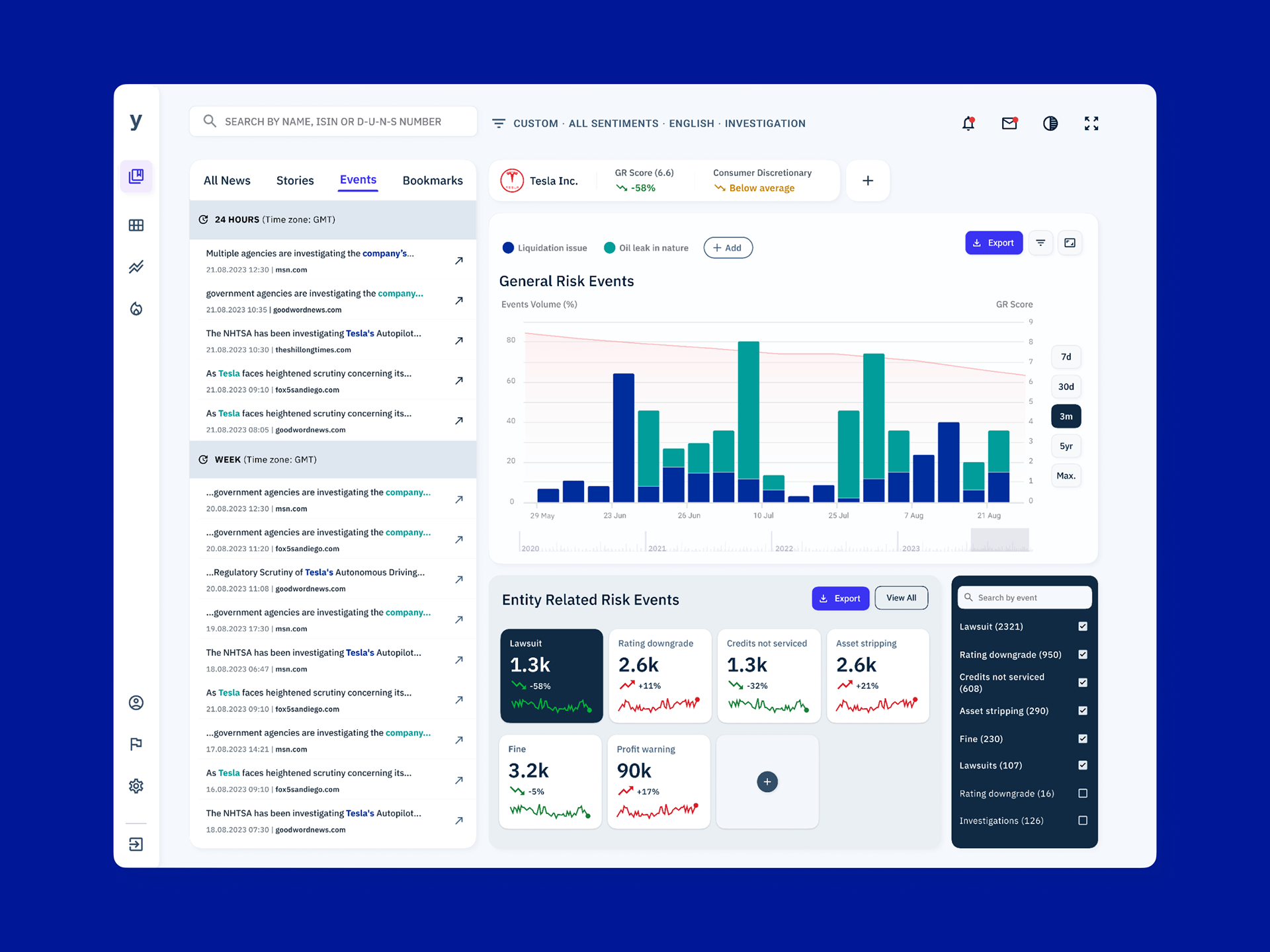Toggle Oil leak in nature legend dot
Image resolution: width=1270 pixels, height=952 pixels.
pyautogui.click(x=609, y=248)
